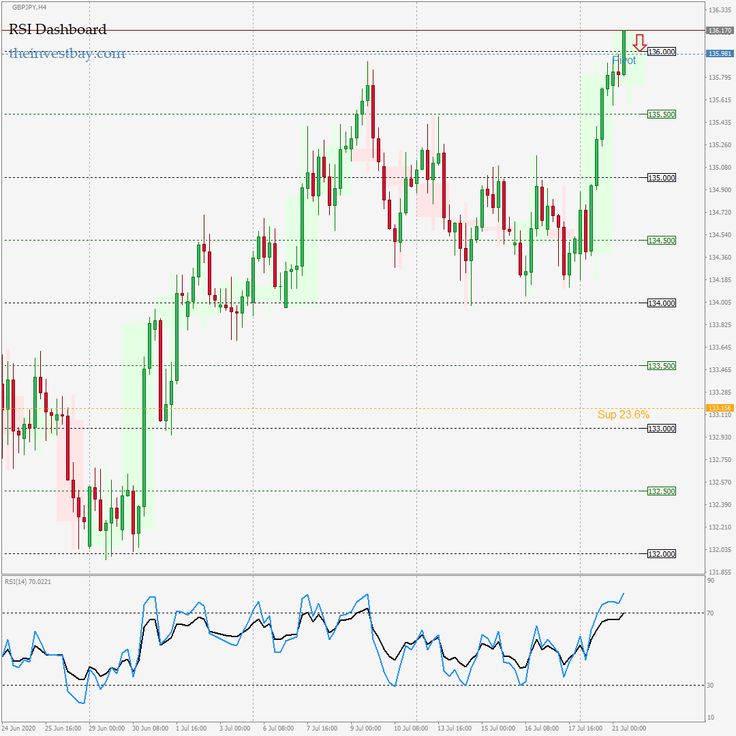
Task: Click the RSI(14) 70.0221 indicator label
Action: coord(28,582)
